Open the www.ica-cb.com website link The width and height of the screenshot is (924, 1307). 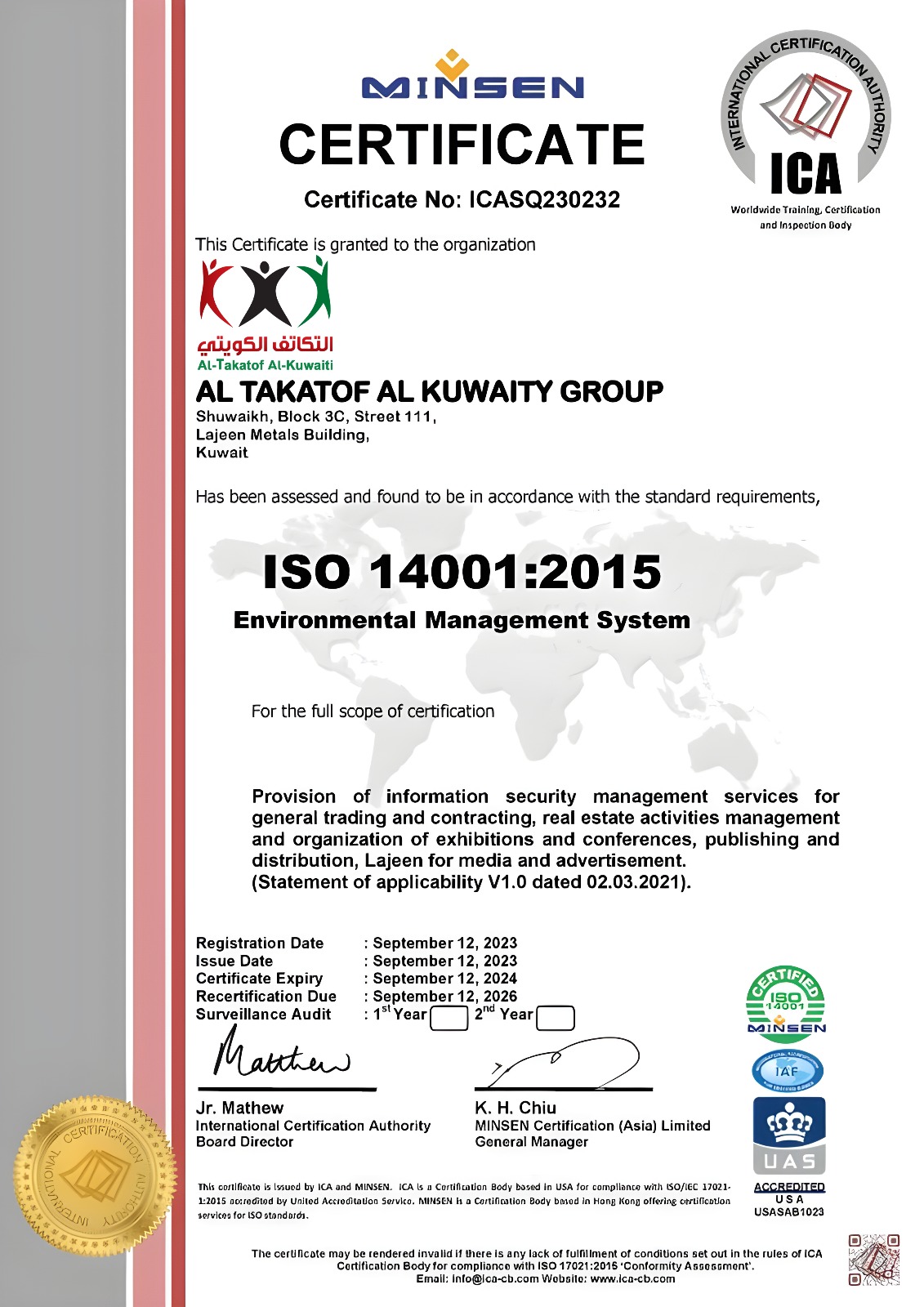tap(632, 1279)
